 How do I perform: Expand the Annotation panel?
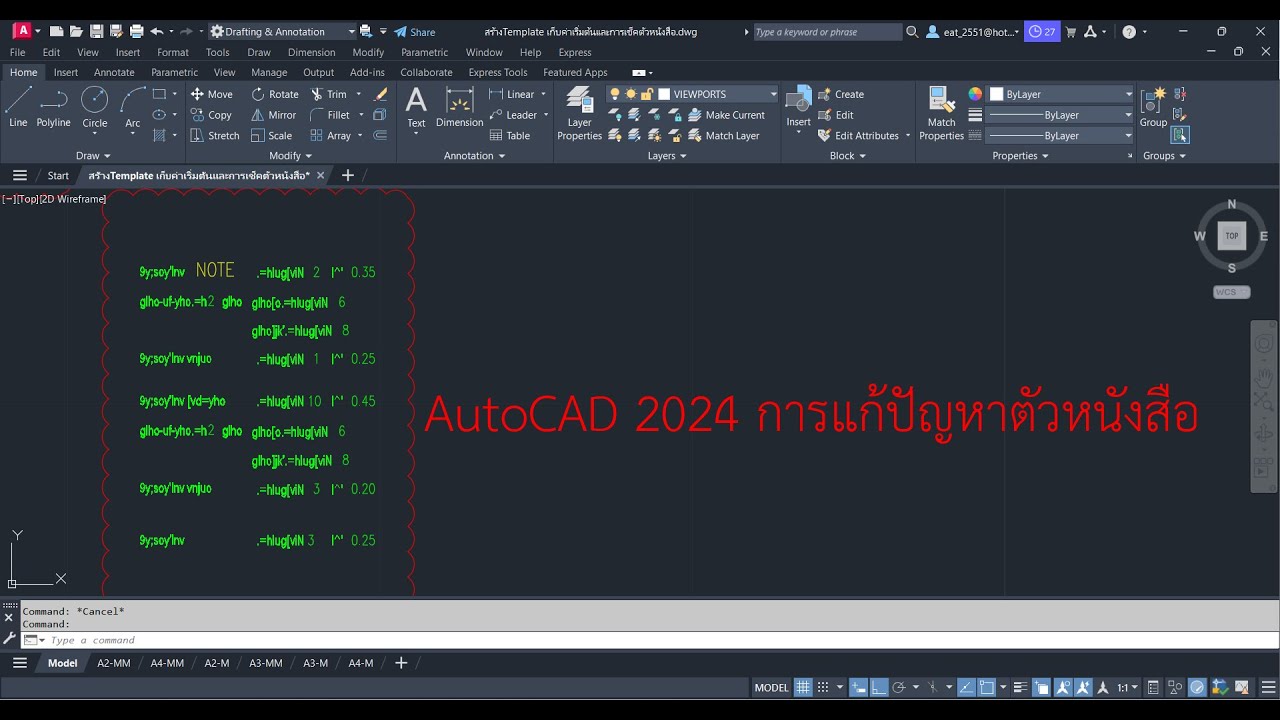[475, 156]
